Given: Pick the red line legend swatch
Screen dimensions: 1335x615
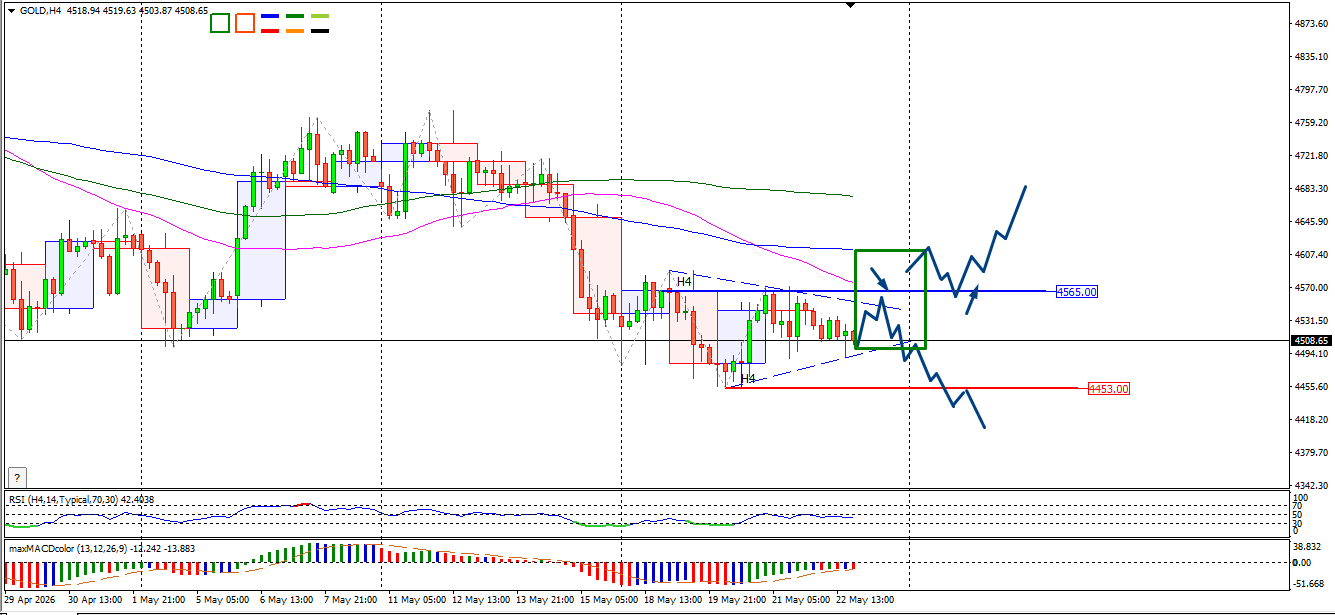Looking at the screenshot, I should 269,30.
